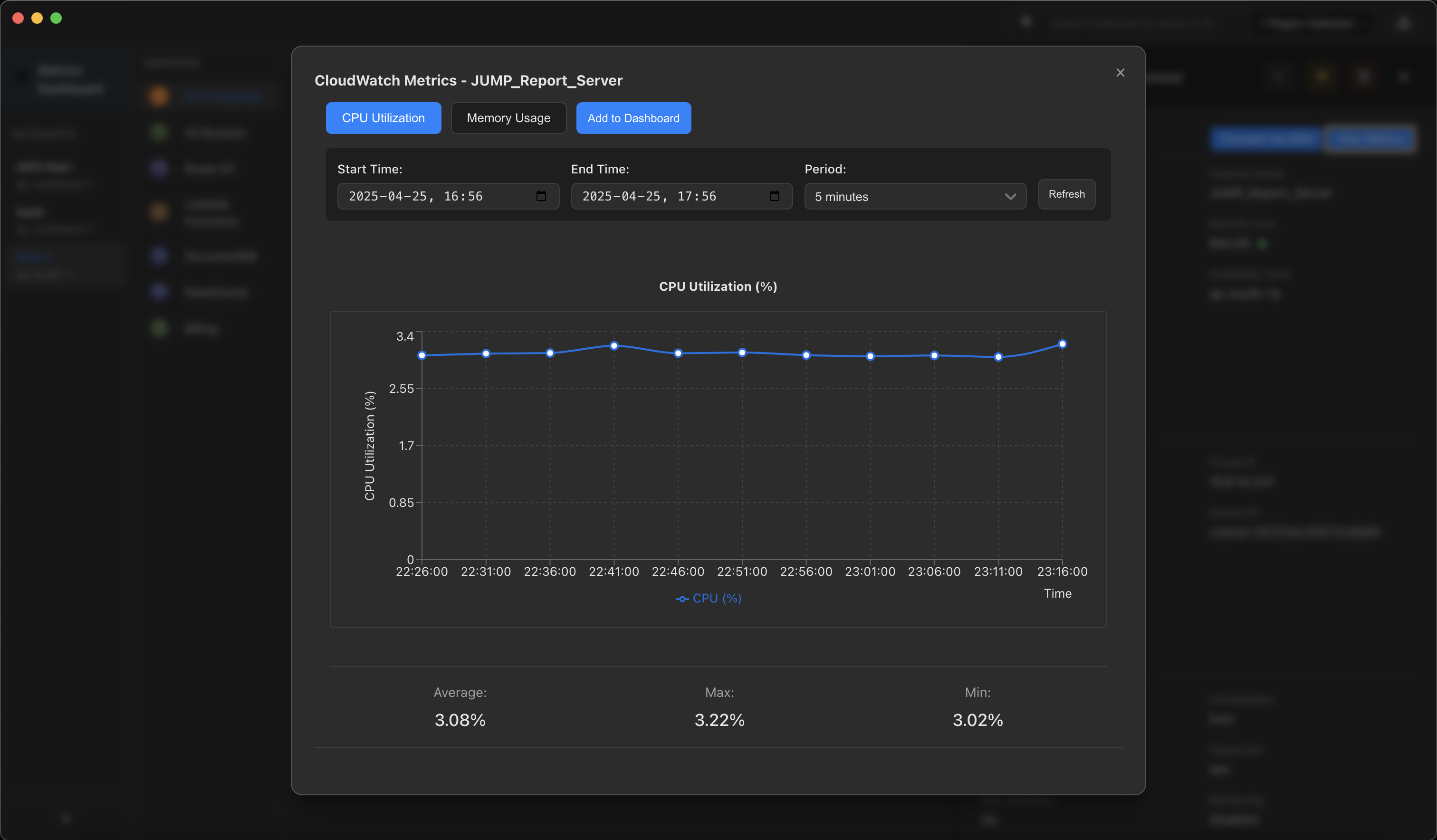Click the dialog title CloudWatch Metrics - JUMP_Report_Server
This screenshot has height=840, width=1437.
[x=469, y=80]
